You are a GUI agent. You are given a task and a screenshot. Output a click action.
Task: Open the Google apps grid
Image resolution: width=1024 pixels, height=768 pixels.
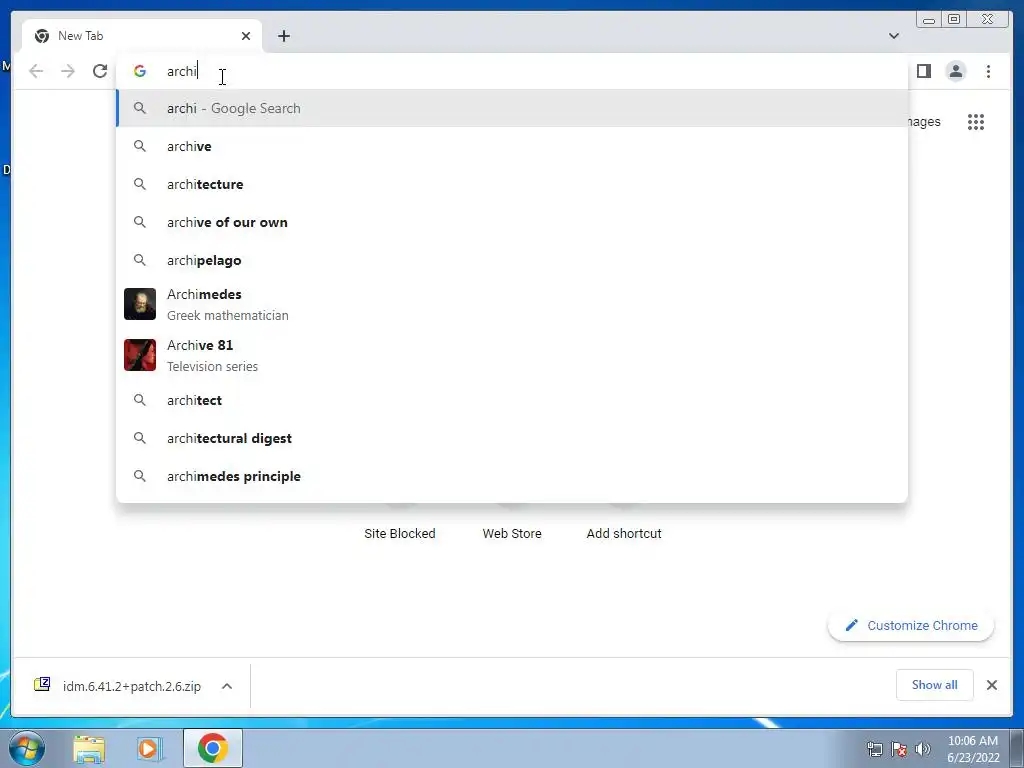[x=976, y=122]
